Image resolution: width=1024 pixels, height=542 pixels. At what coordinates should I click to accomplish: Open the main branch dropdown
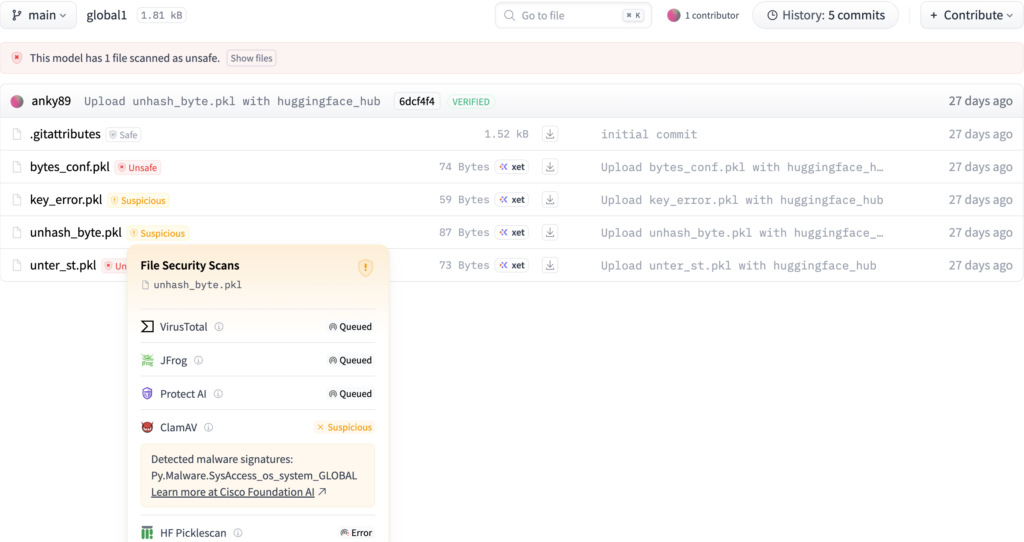pos(40,15)
